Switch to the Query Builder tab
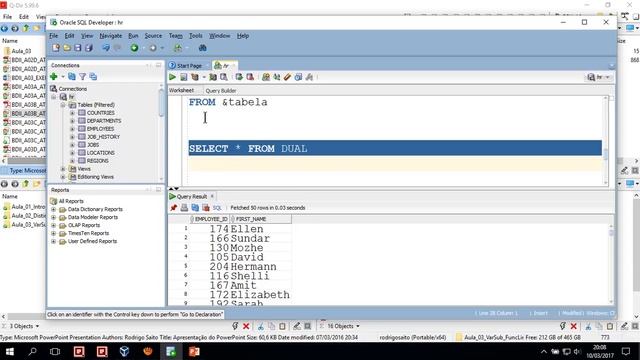The image size is (640, 360). [x=221, y=91]
